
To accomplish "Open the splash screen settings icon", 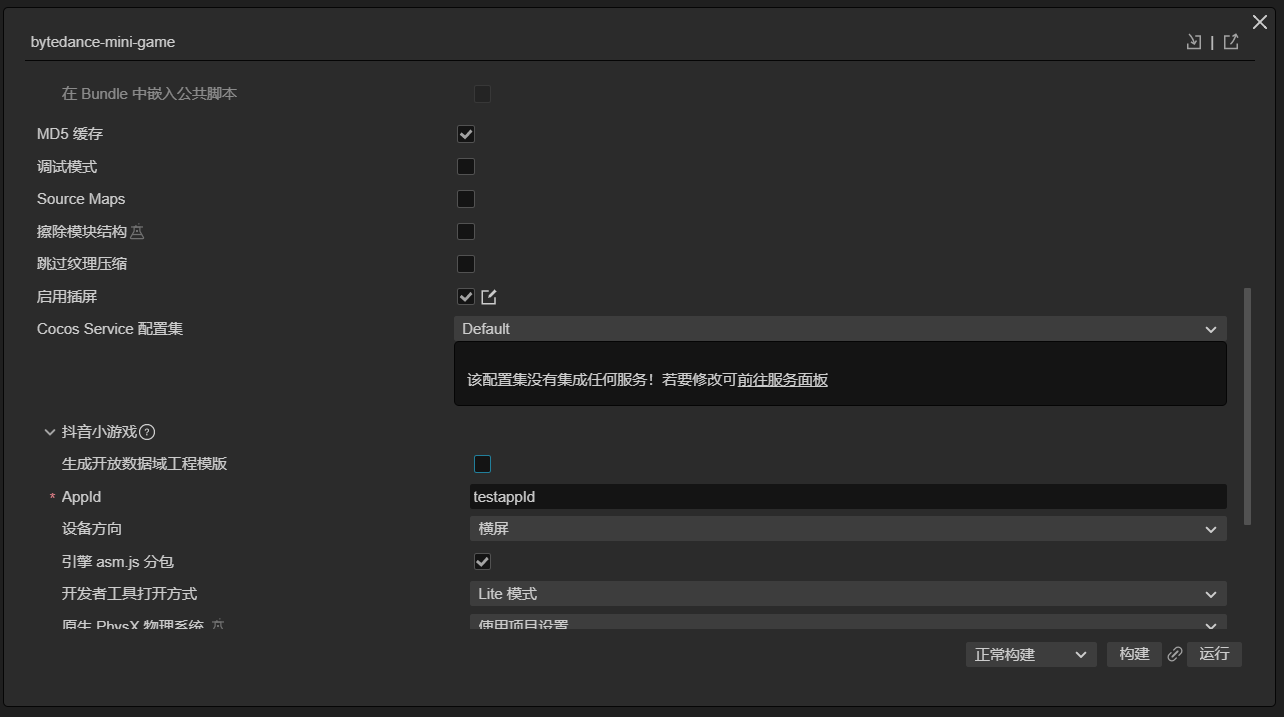I will pyautogui.click(x=489, y=297).
